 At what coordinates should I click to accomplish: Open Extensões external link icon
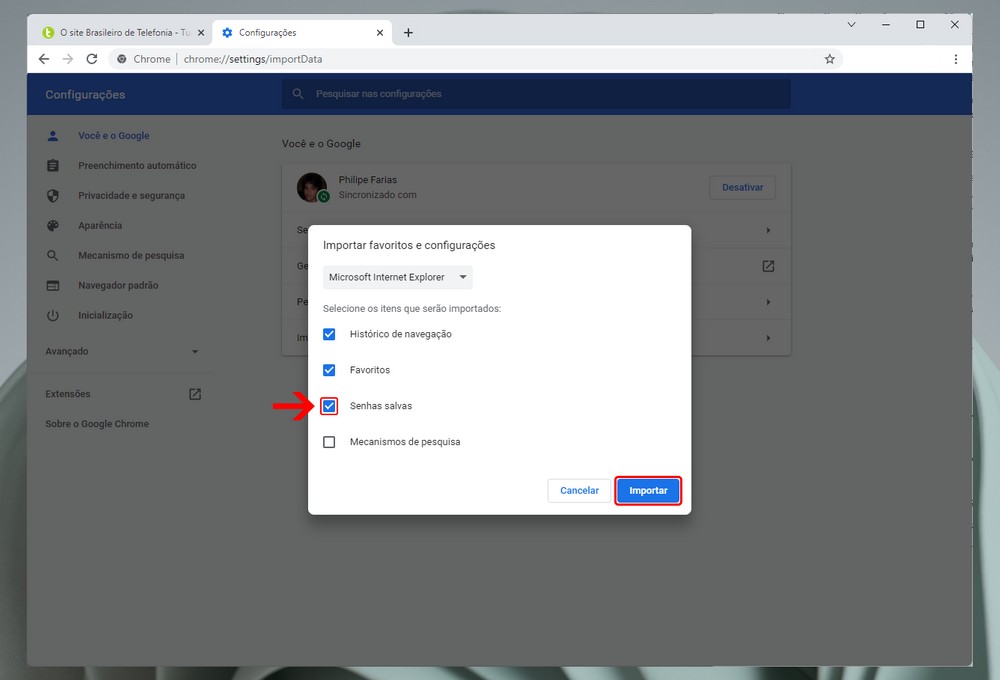click(x=195, y=394)
